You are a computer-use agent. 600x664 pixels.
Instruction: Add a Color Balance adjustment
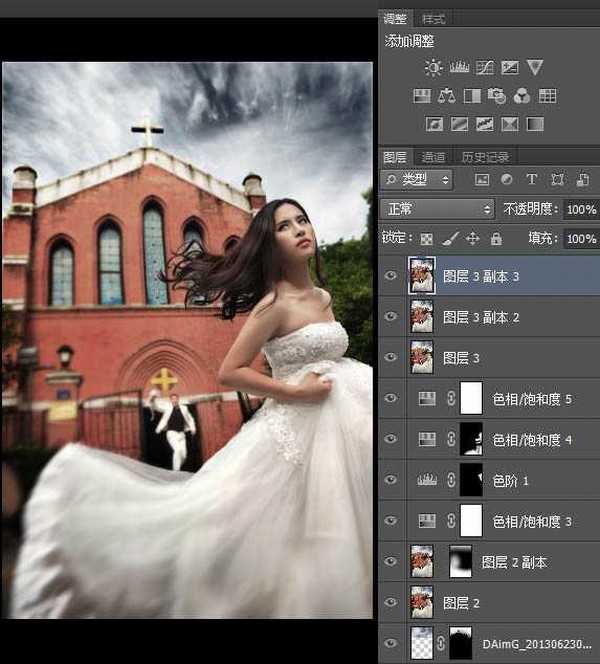[446, 97]
